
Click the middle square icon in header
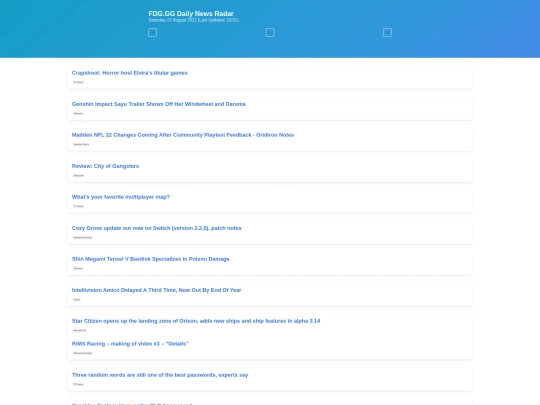[270, 33]
